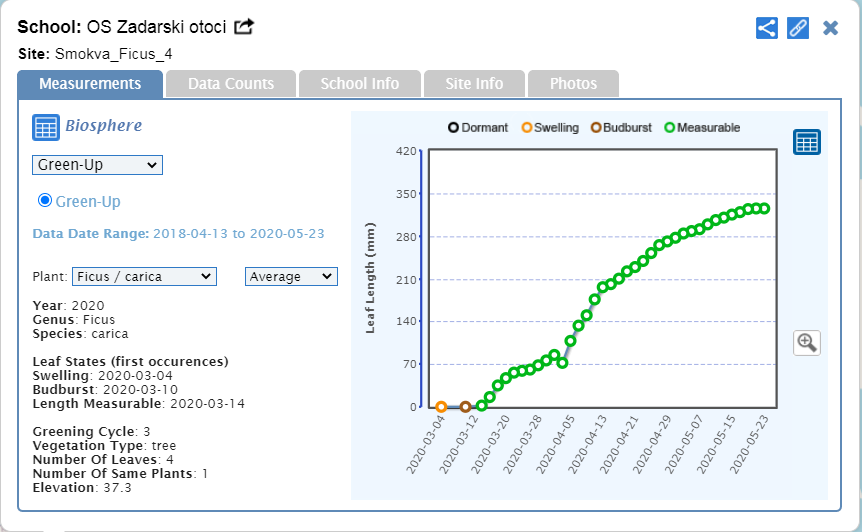Viewport: 862px width, 532px height.
Task: Click the last data point on chart
Action: (x=764, y=208)
